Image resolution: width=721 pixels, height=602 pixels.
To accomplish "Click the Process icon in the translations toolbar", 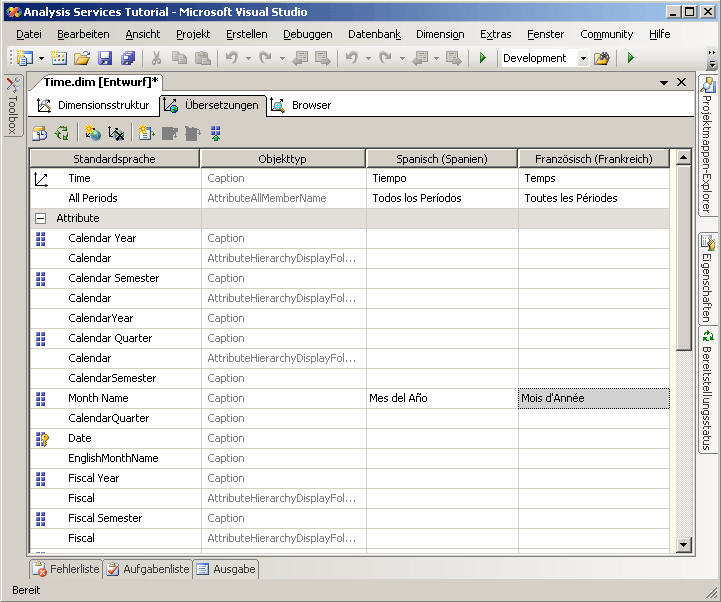I will pyautogui.click(x=40, y=133).
